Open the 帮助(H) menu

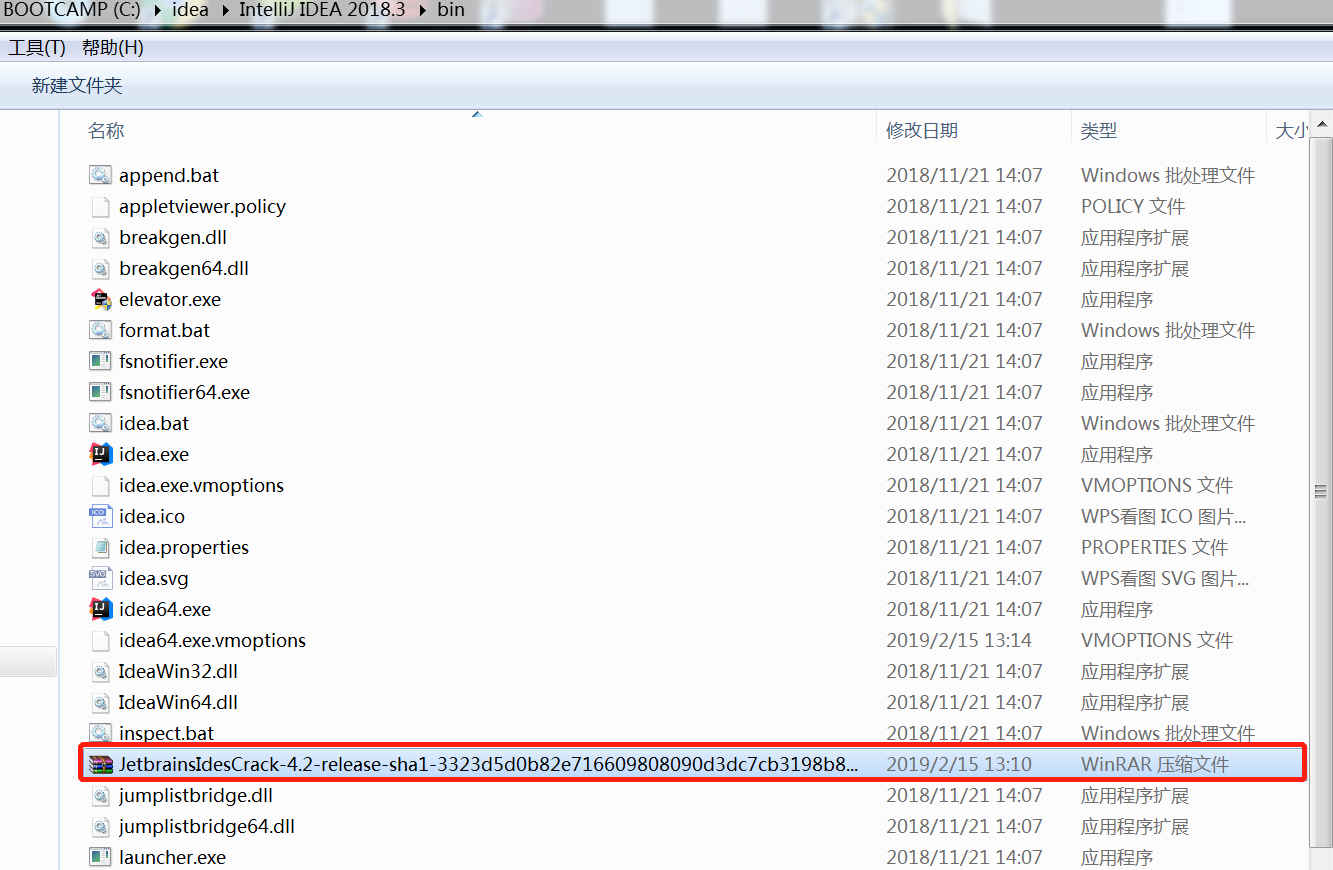pyautogui.click(x=112, y=47)
